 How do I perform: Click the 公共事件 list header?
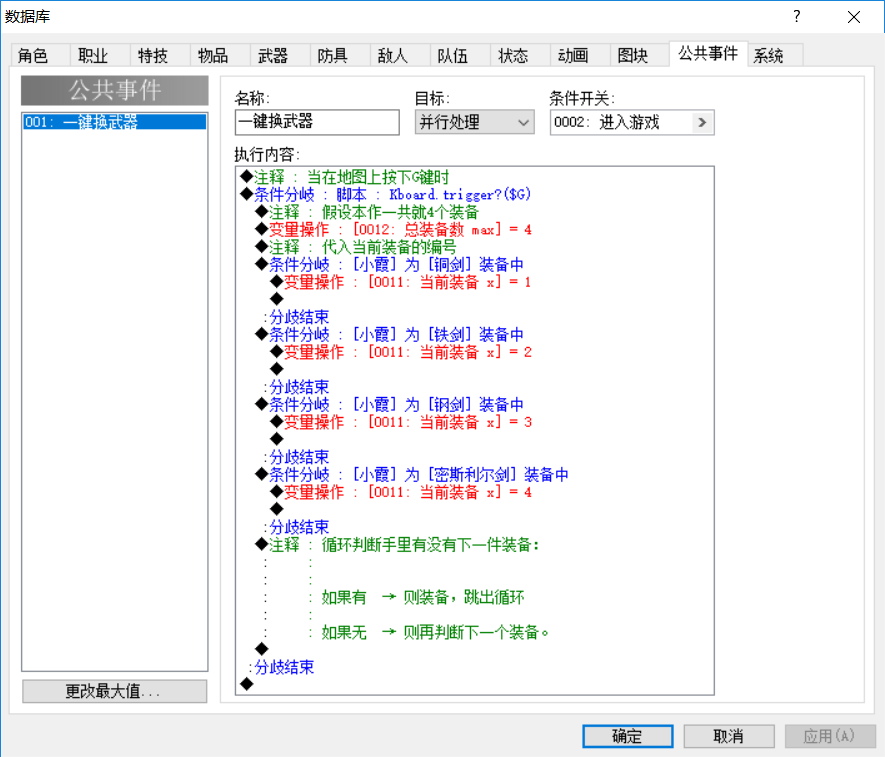[115, 90]
